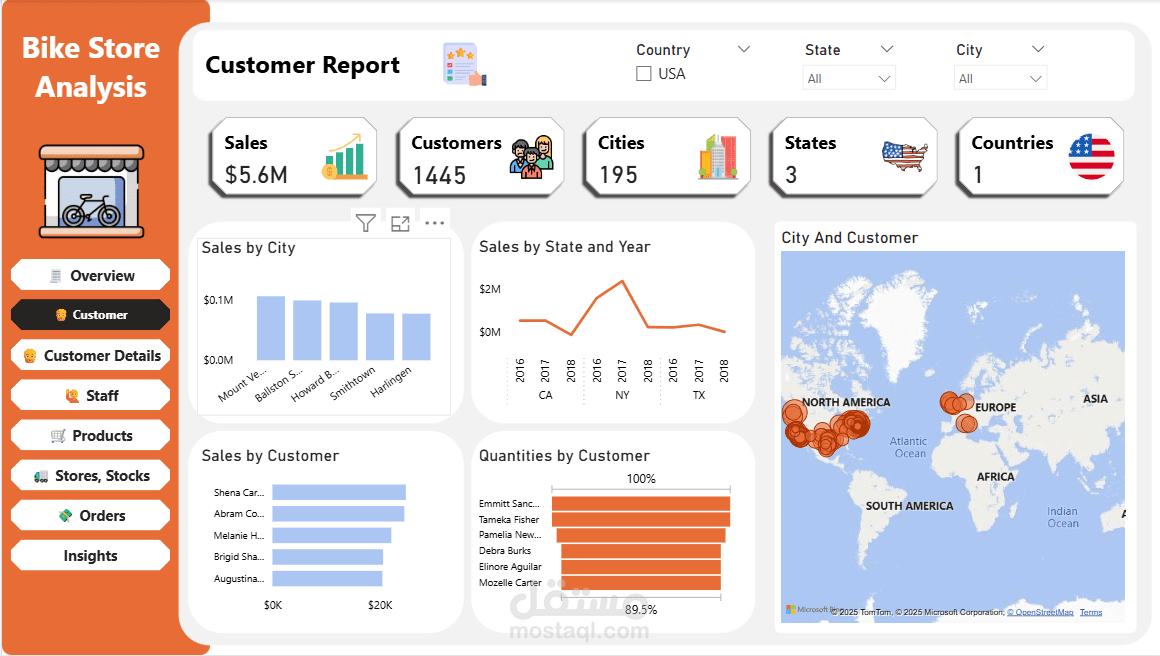
Task: Select the Mount Vernon bar in Sales by City
Action: [271, 328]
